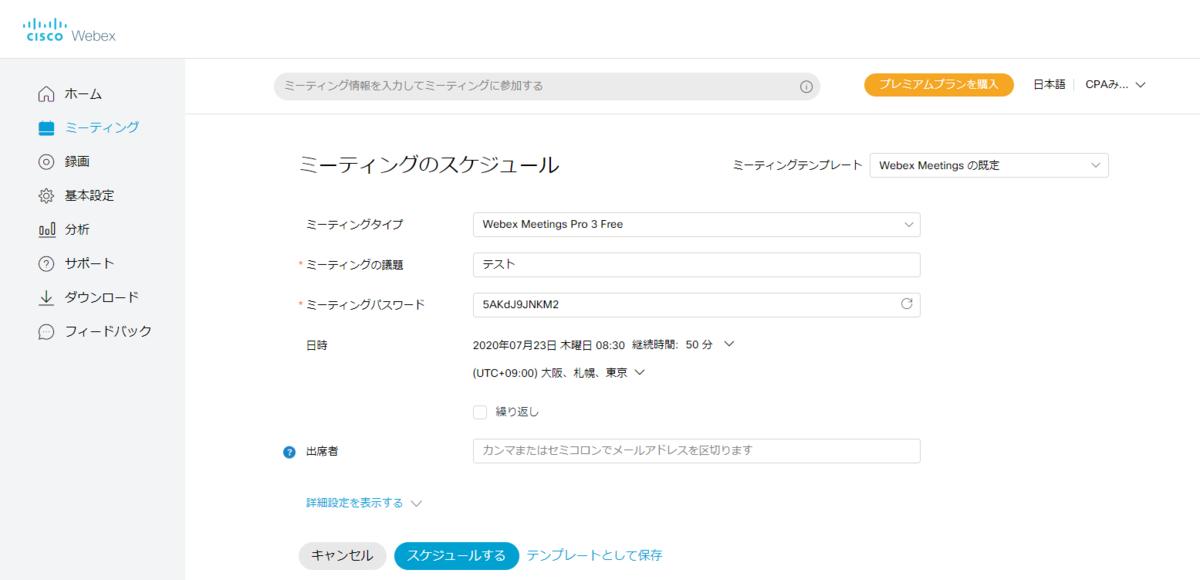This screenshot has width=1200, height=580.
Task: Click the recordings circle icon
Action: pos(46,162)
